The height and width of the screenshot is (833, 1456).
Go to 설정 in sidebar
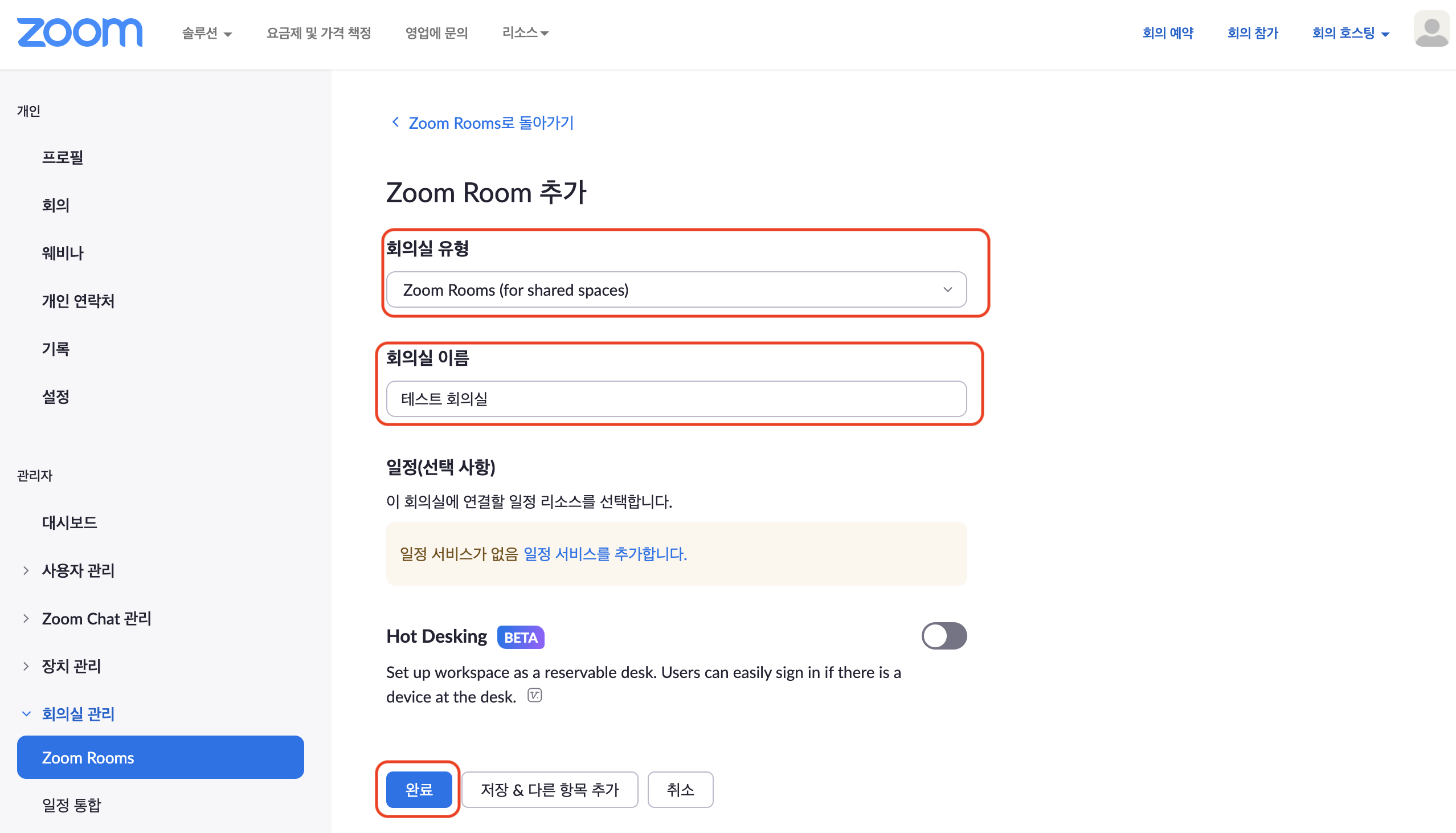point(55,397)
